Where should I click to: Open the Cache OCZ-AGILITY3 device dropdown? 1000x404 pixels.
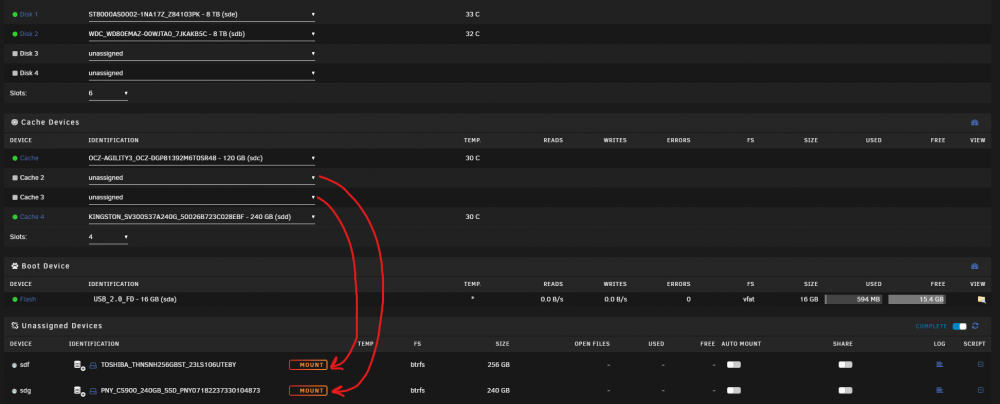(x=202, y=158)
